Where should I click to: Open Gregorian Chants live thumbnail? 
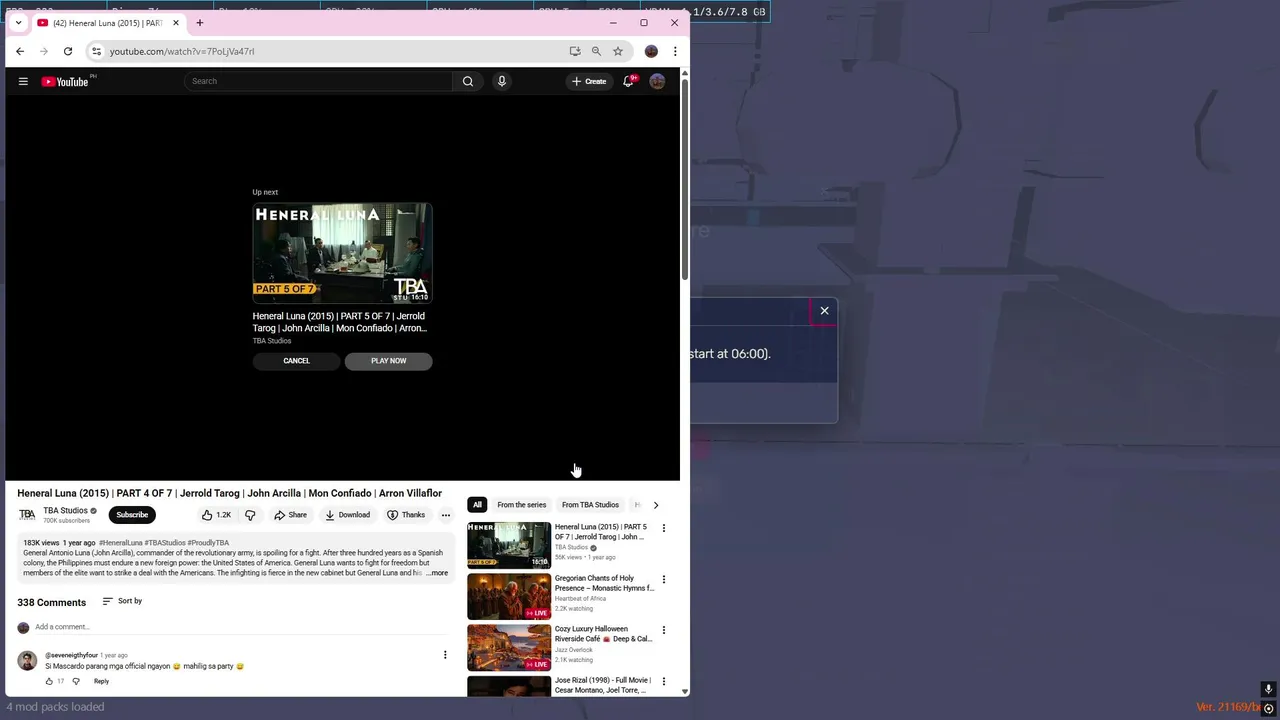click(509, 596)
